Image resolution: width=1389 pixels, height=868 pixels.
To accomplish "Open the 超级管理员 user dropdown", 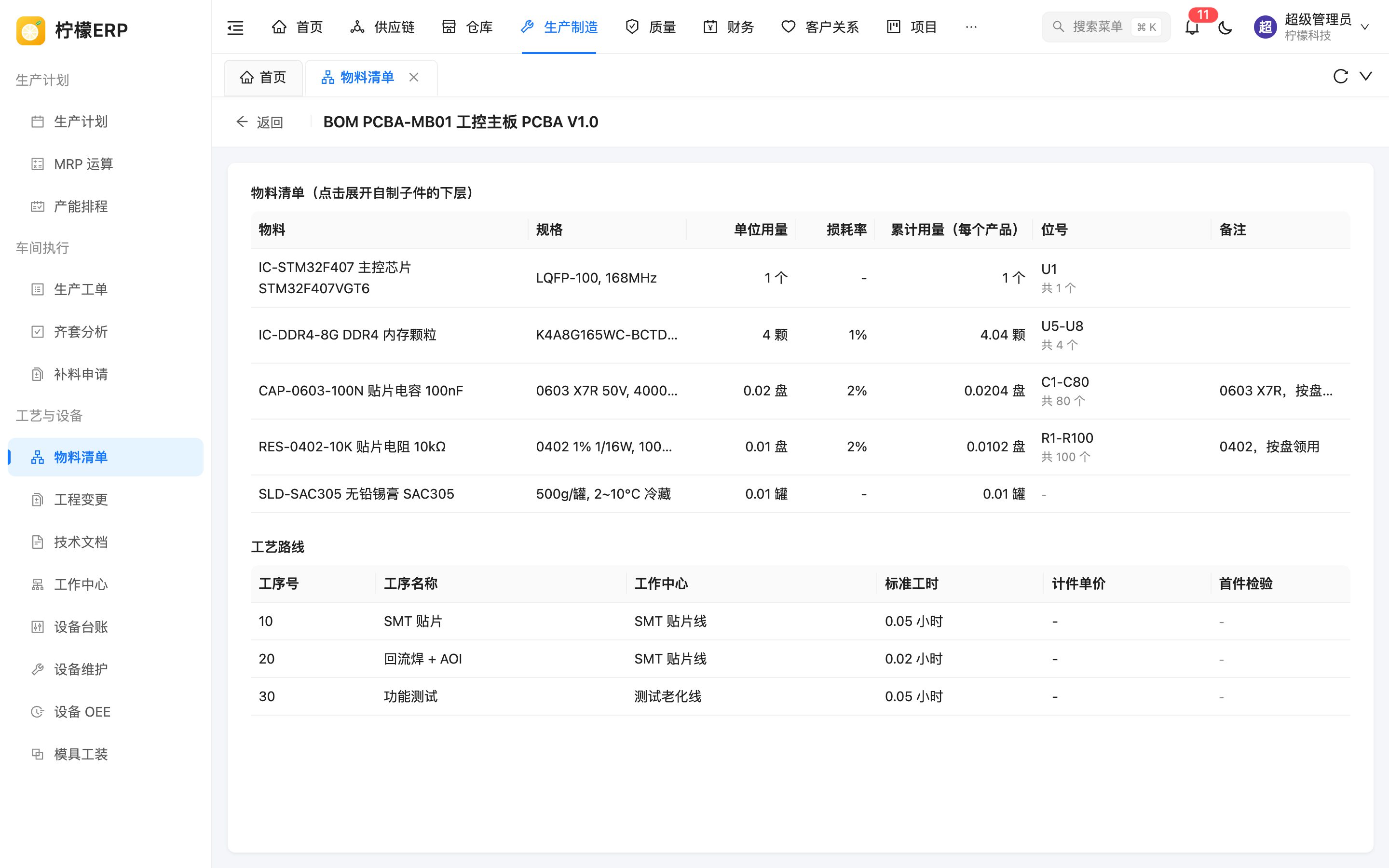I will (x=1313, y=27).
